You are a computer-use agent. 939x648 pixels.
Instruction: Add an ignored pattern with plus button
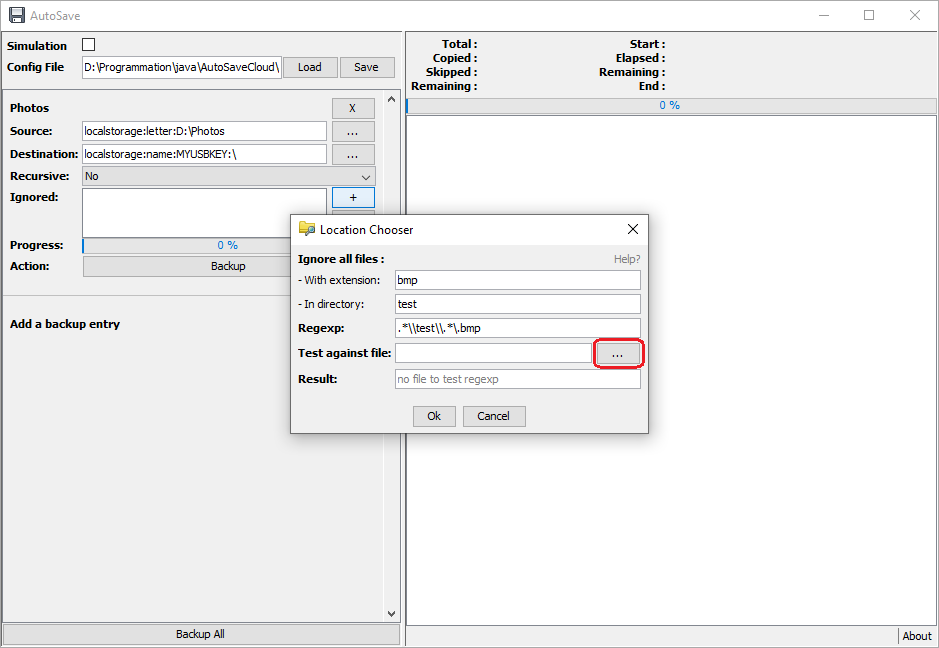pos(353,197)
